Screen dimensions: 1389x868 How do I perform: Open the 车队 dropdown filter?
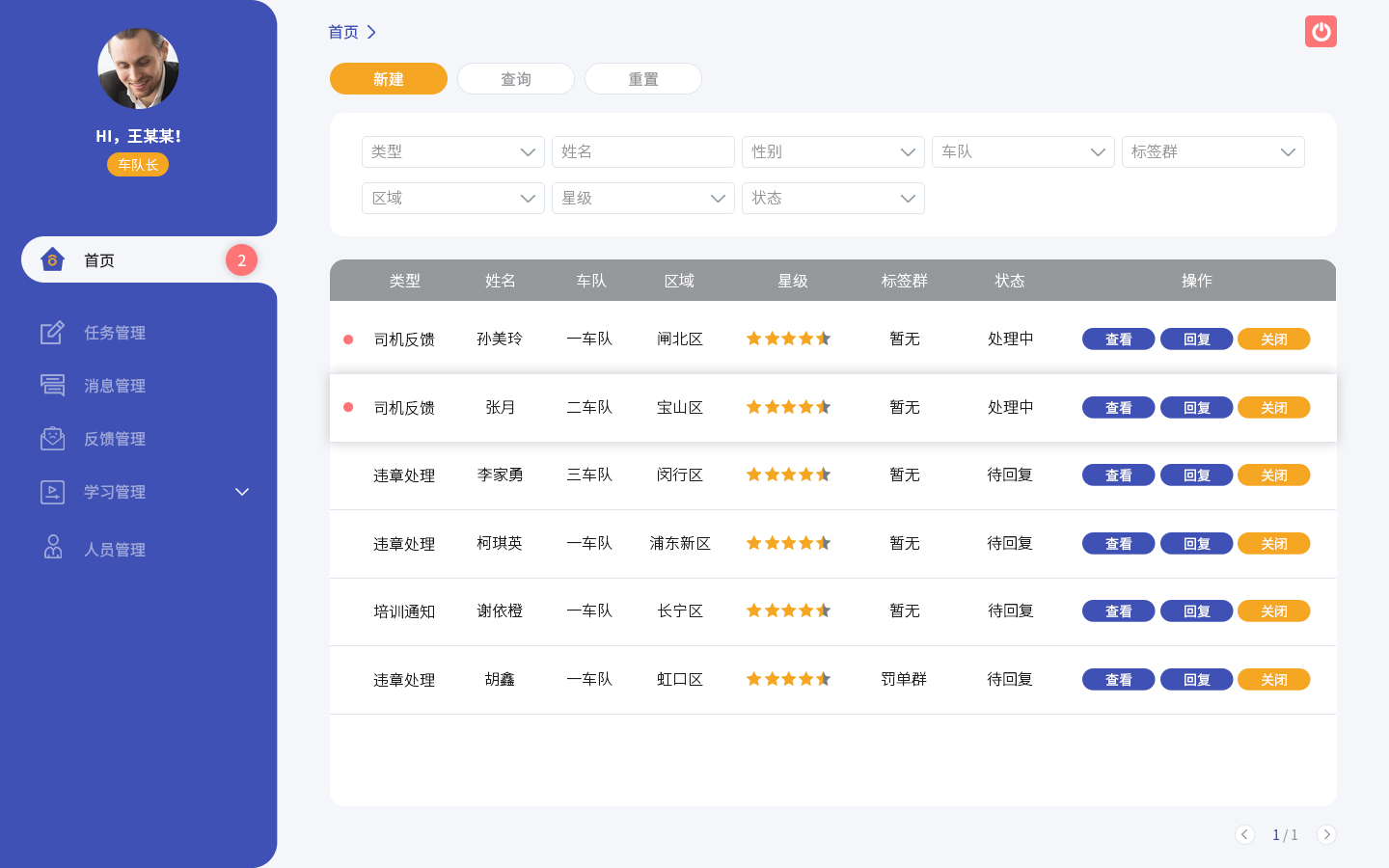(x=1023, y=151)
